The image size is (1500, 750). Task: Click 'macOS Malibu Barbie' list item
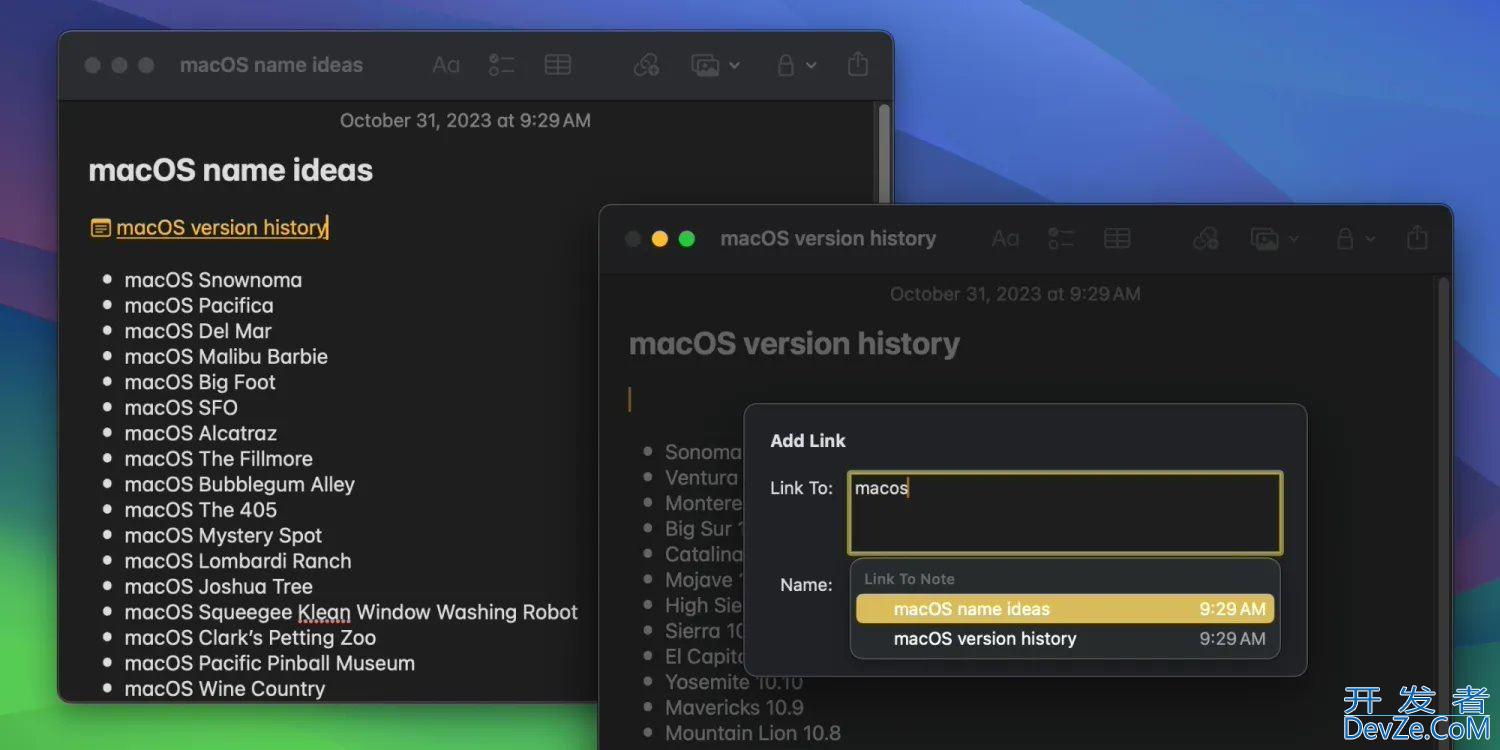point(226,357)
